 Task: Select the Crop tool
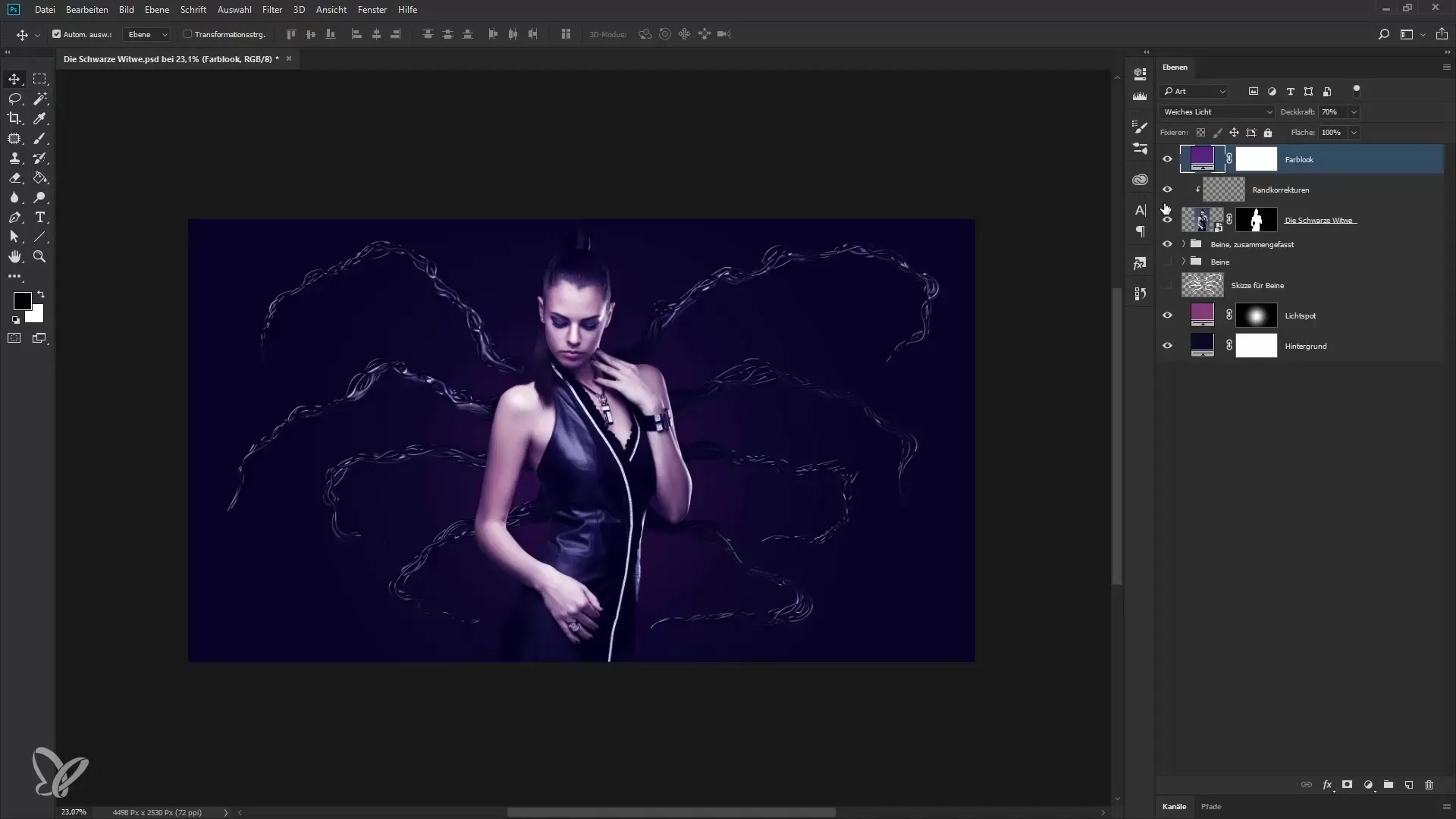coord(14,118)
